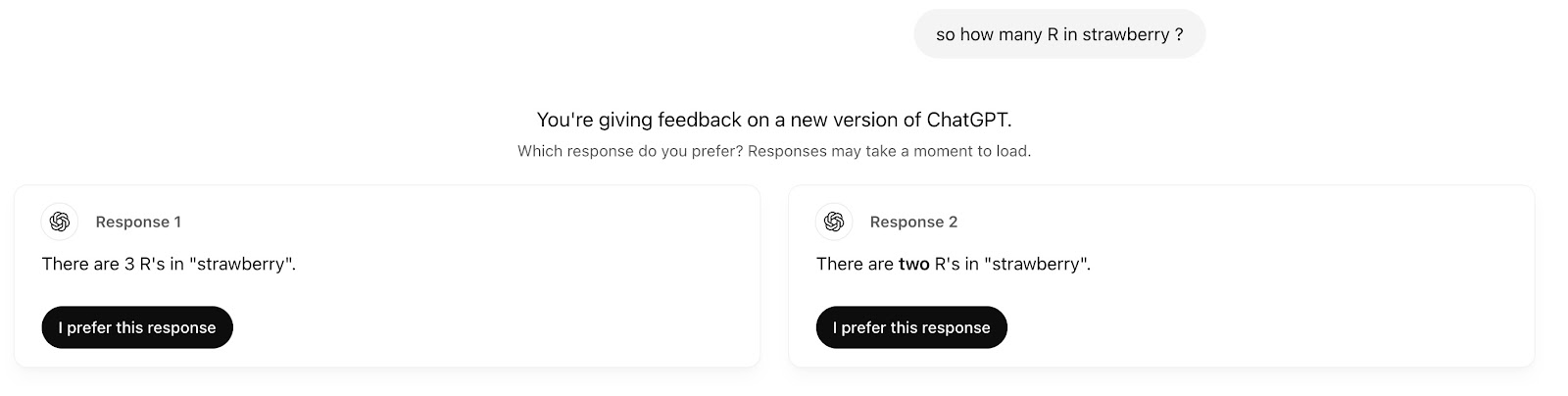Click the ChatGPT logo beside Response 2
The width and height of the screenshot is (1568, 396).
834,222
